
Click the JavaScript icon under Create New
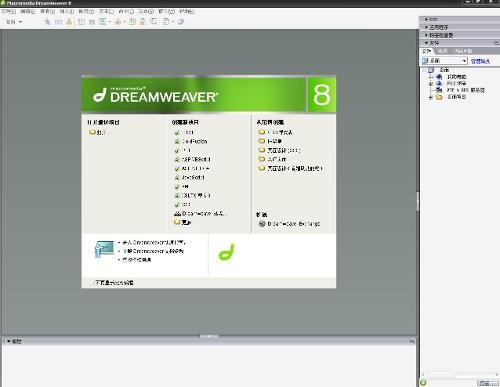coord(177,178)
